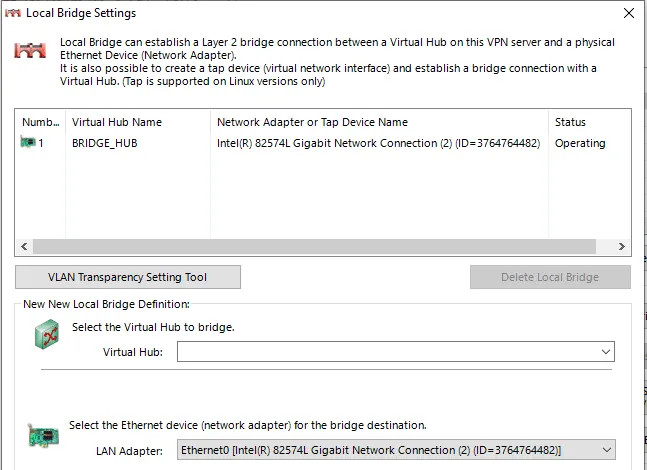Close the Local Bridge Settings window
Image resolution: width=647 pixels, height=470 pixels.
coord(627,14)
